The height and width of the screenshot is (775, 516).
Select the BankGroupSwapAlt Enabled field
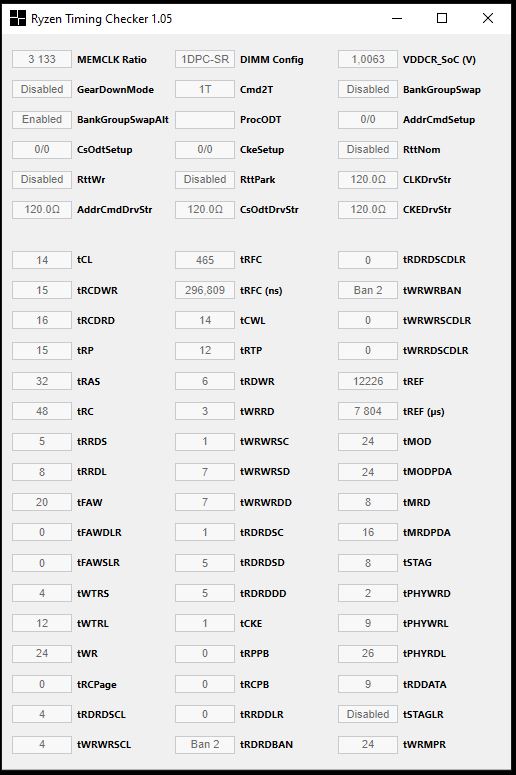(42, 120)
